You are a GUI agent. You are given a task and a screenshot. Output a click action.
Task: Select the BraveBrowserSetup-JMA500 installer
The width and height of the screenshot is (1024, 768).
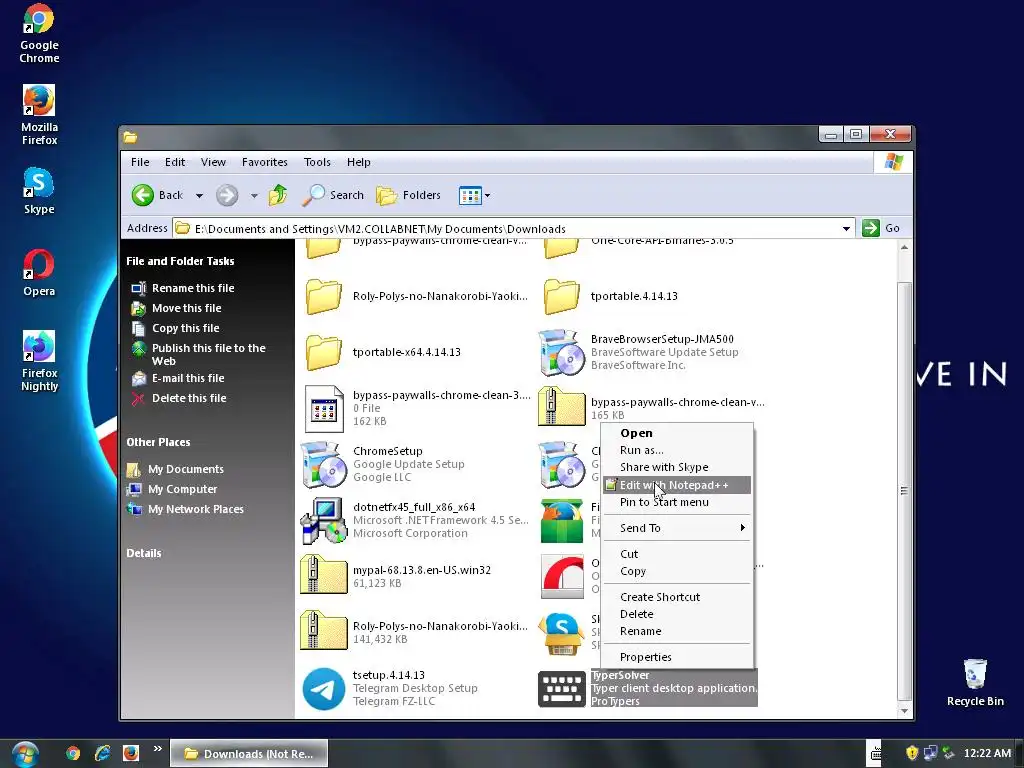coord(639,352)
